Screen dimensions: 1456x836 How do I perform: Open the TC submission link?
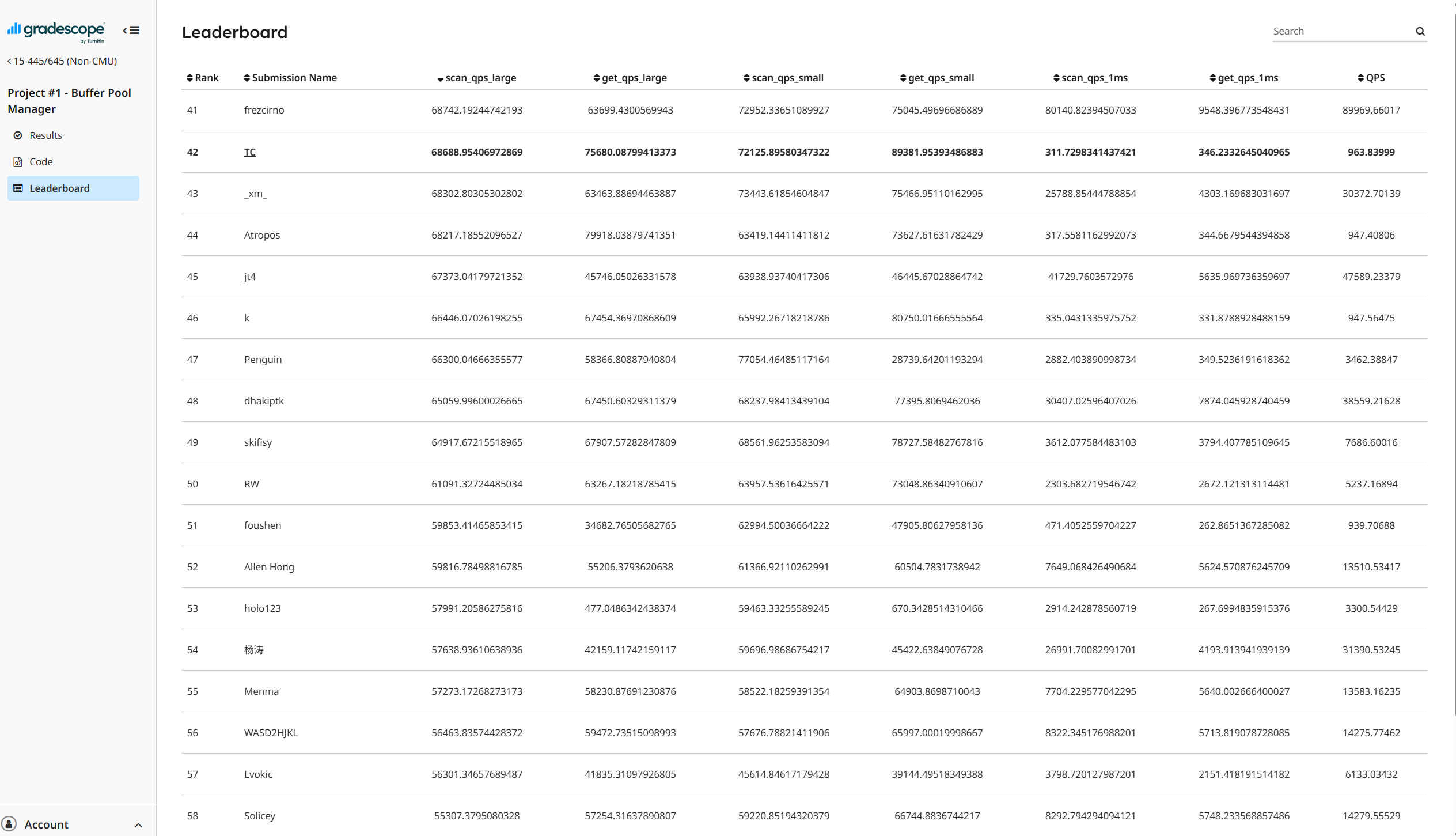249,152
